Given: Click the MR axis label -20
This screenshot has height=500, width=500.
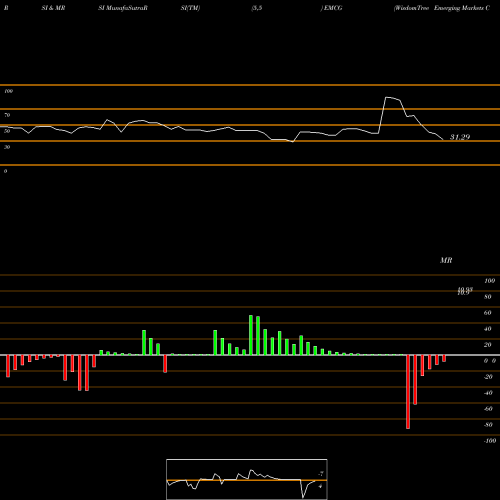Looking at the screenshot, I should coord(488,377).
